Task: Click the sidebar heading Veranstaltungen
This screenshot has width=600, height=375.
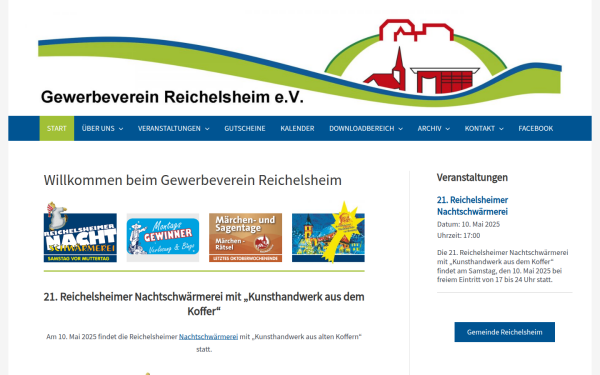Action: [472, 178]
